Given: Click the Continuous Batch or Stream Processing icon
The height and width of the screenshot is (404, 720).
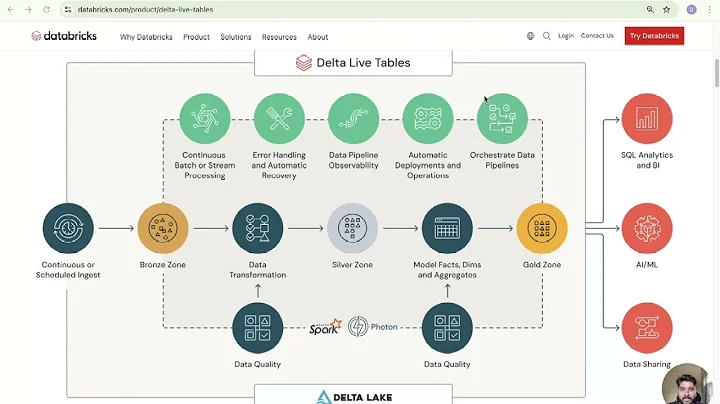Looking at the screenshot, I should tap(205, 119).
